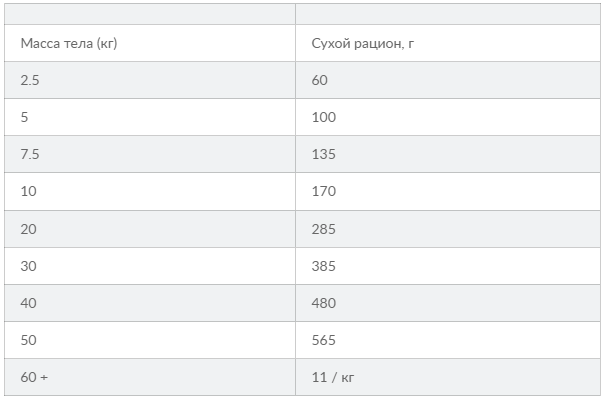Click the 30 kg body mass cell

(150, 266)
